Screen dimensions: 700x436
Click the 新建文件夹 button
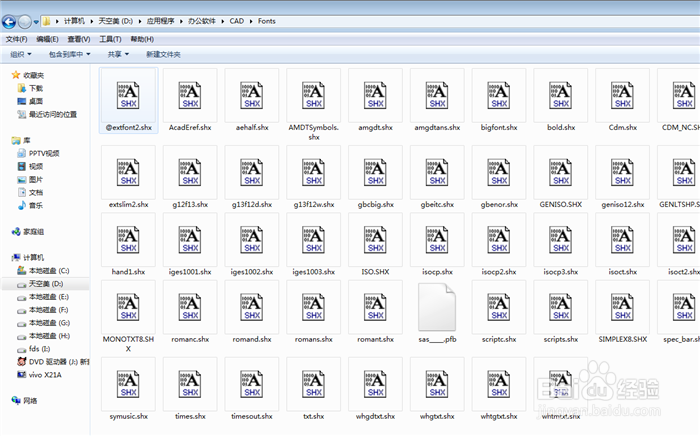click(x=163, y=54)
